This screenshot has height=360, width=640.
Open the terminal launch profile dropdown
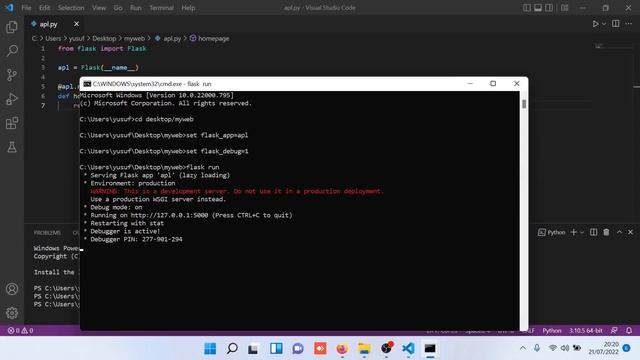(582, 232)
